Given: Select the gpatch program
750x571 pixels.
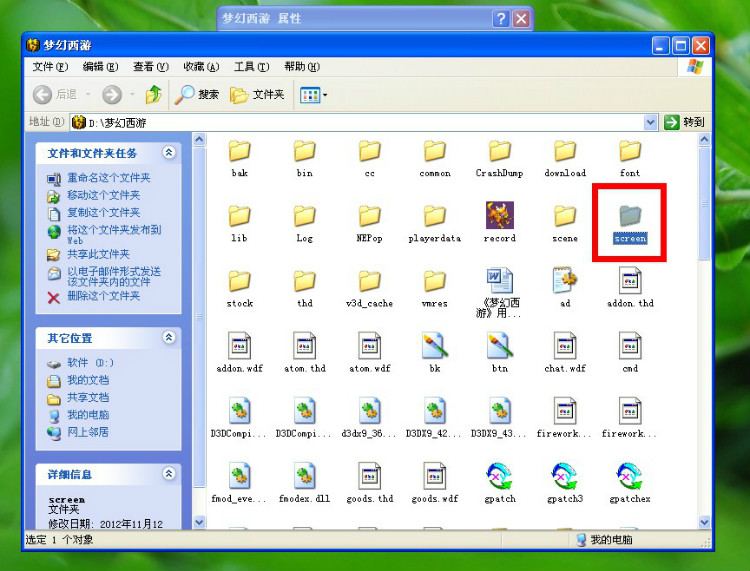Looking at the screenshot, I should 499,482.
